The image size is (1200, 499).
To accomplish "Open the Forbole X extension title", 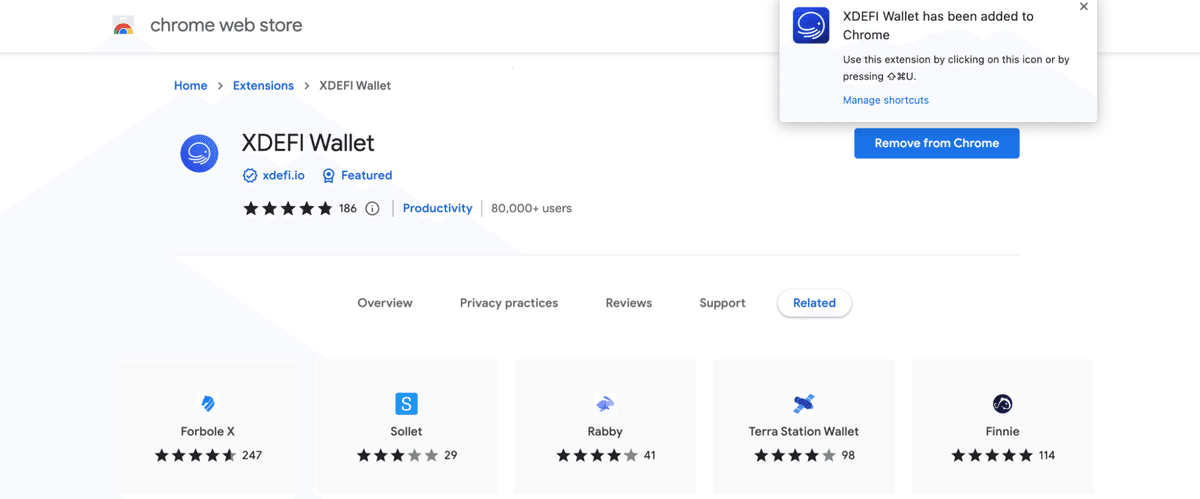I will pyautogui.click(x=208, y=432).
